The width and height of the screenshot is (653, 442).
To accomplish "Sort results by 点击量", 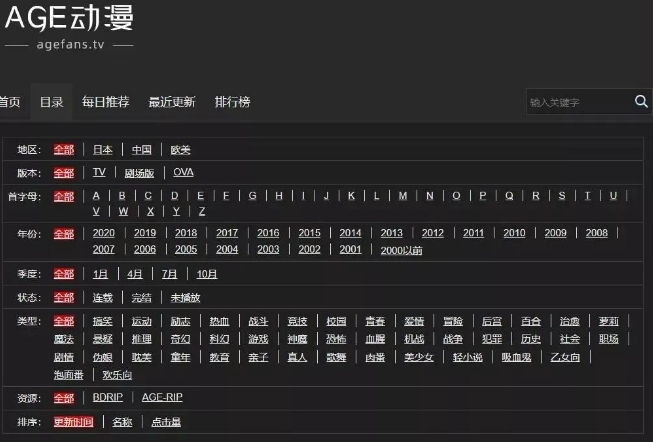I will [166, 422].
